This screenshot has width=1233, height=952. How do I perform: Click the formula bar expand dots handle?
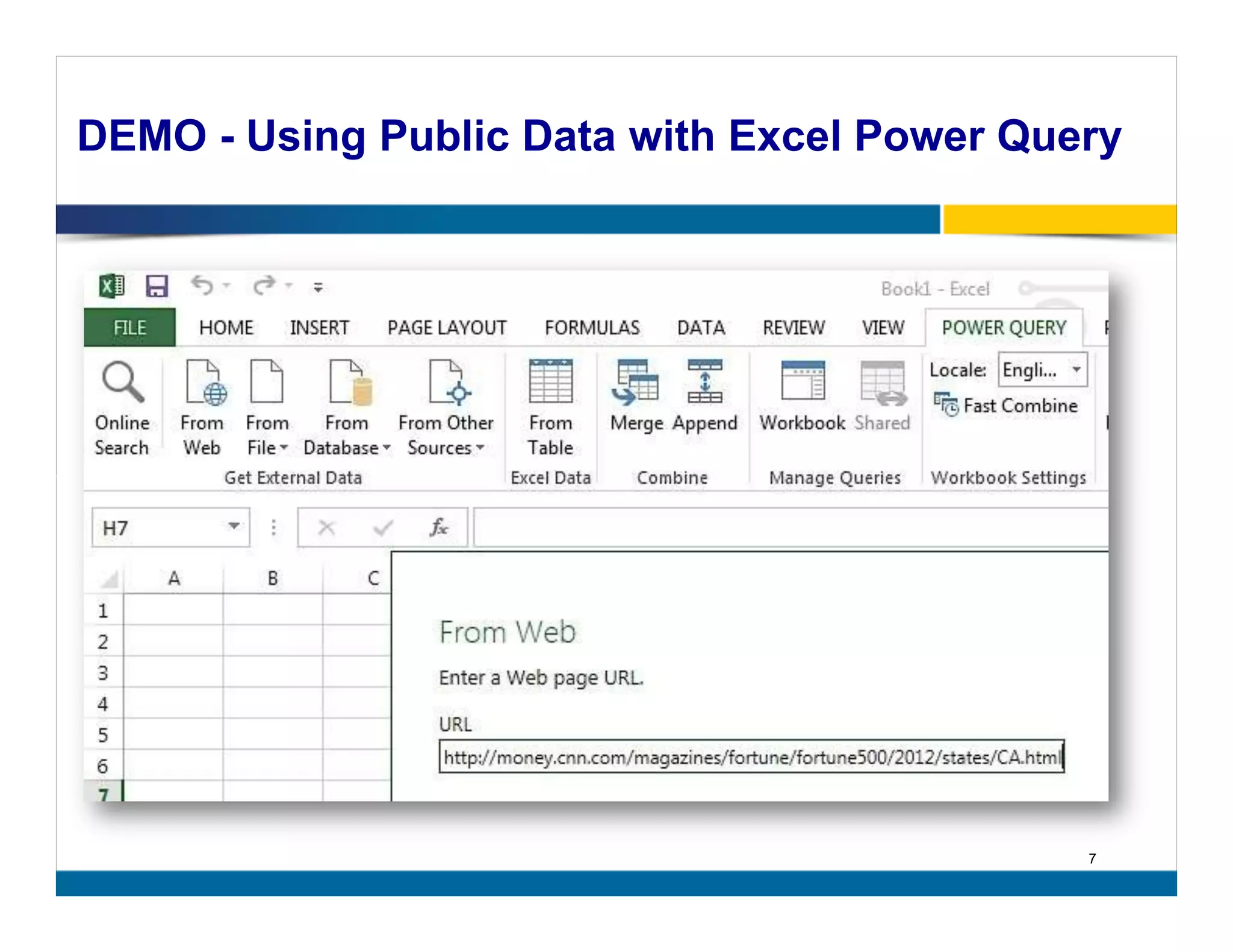(274, 528)
